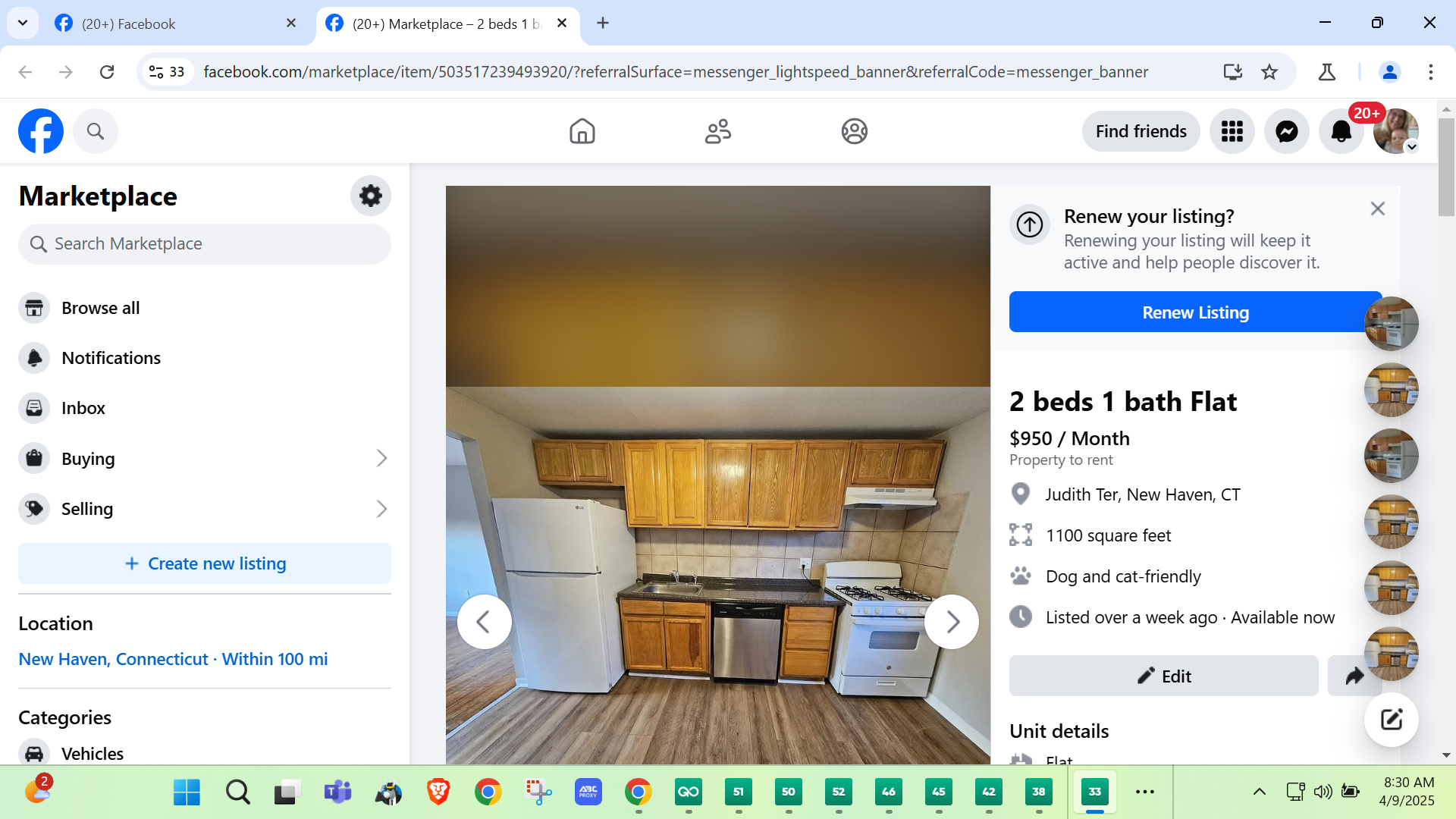Expand the Selling section chevron
The width and height of the screenshot is (1456, 819).
(x=381, y=509)
